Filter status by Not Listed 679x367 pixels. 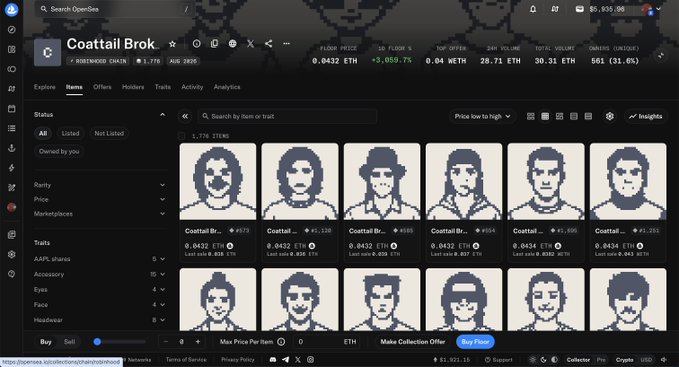click(109, 133)
